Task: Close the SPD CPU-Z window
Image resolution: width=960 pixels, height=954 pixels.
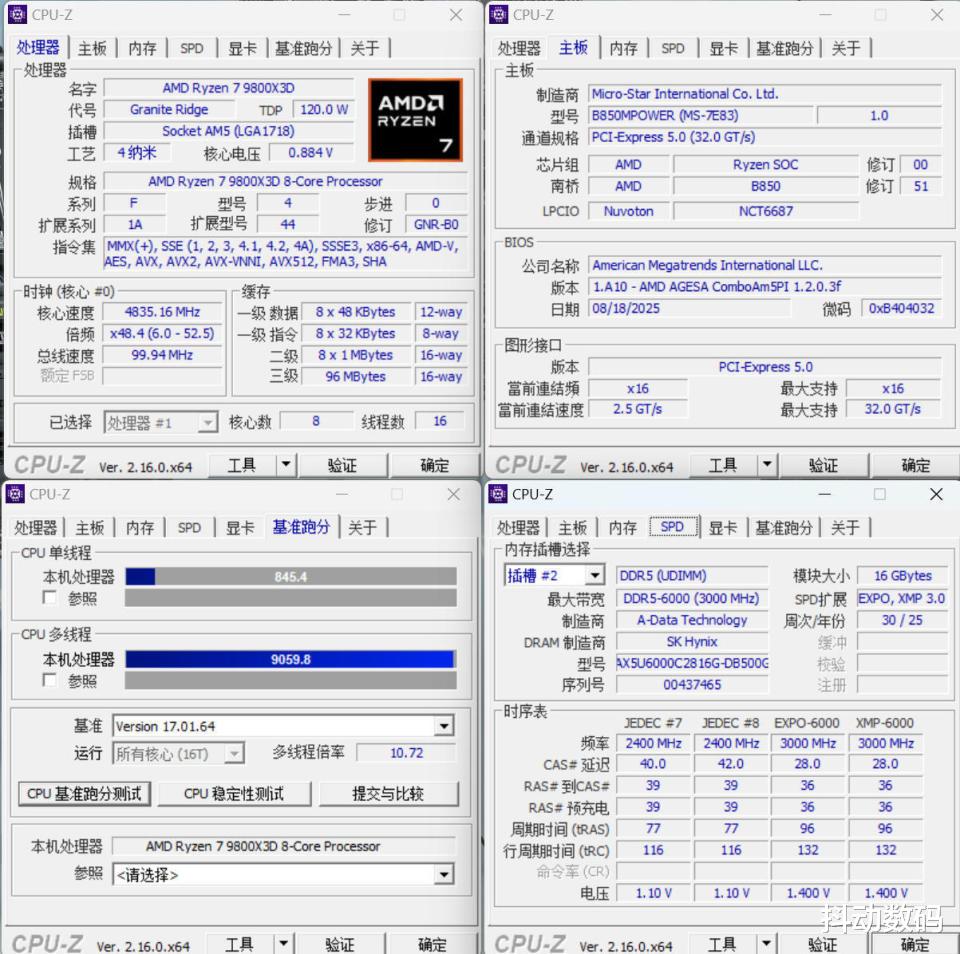Action: [936, 494]
